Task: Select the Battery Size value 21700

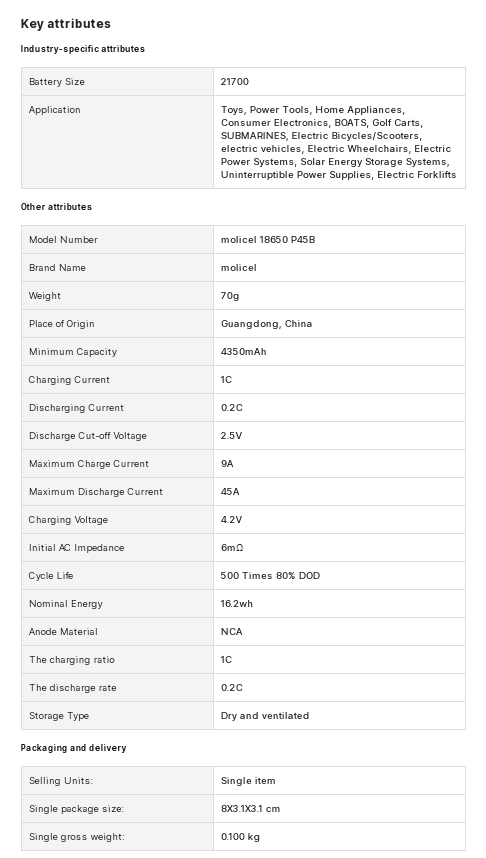Action: pos(235,82)
